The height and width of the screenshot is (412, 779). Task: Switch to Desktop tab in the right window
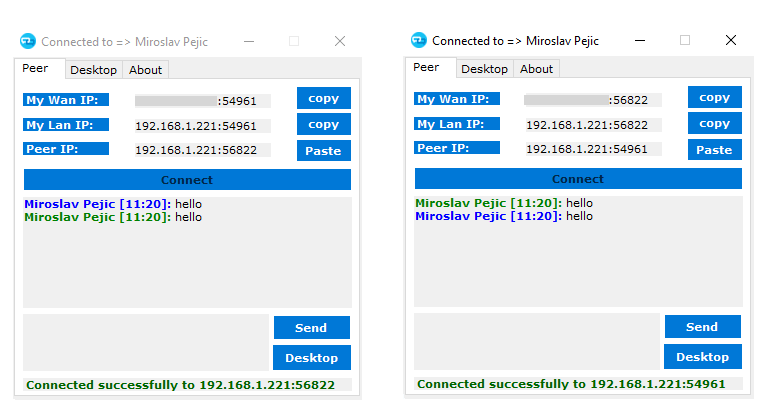coord(484,69)
